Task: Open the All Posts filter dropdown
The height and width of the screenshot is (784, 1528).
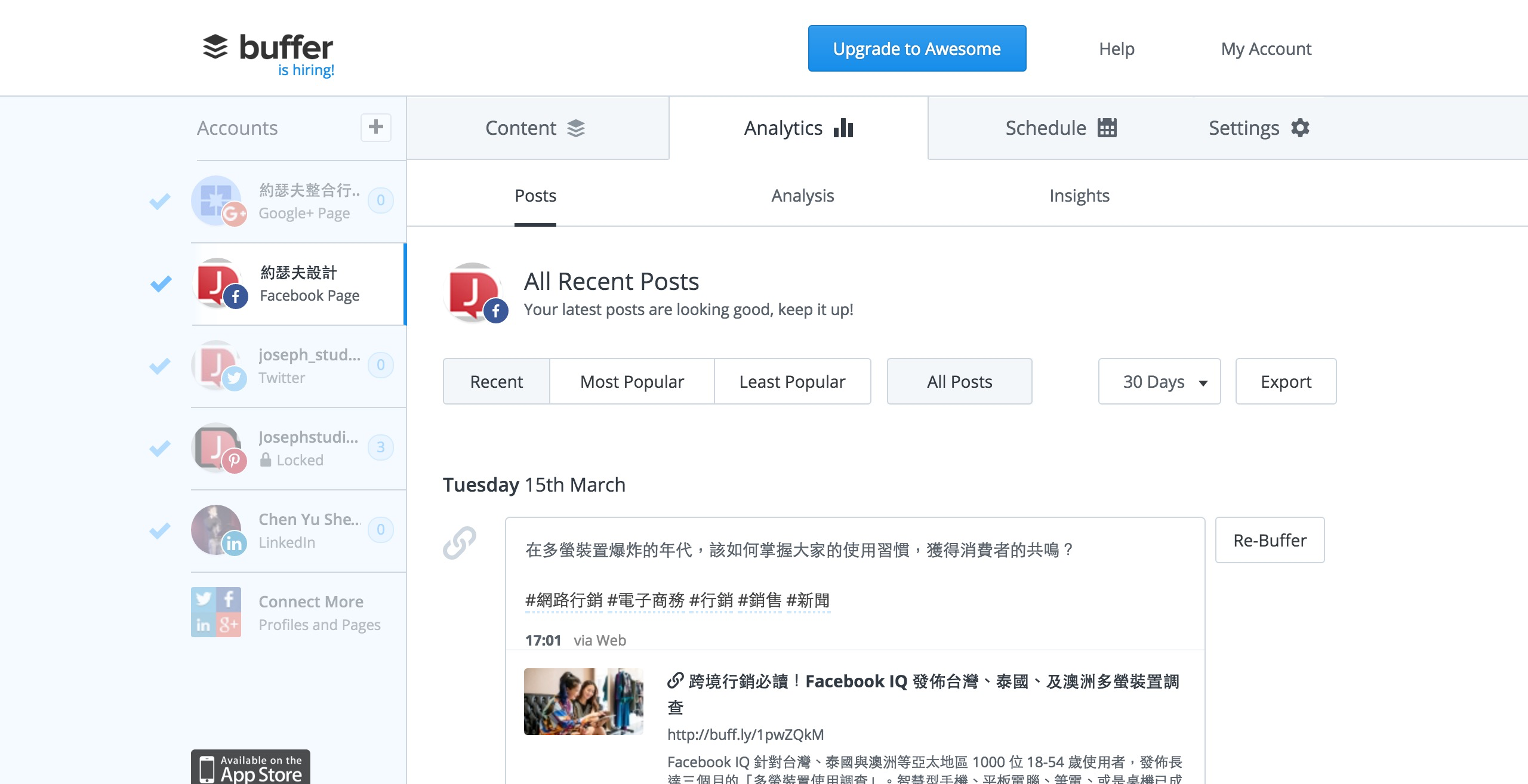Action: [959, 381]
